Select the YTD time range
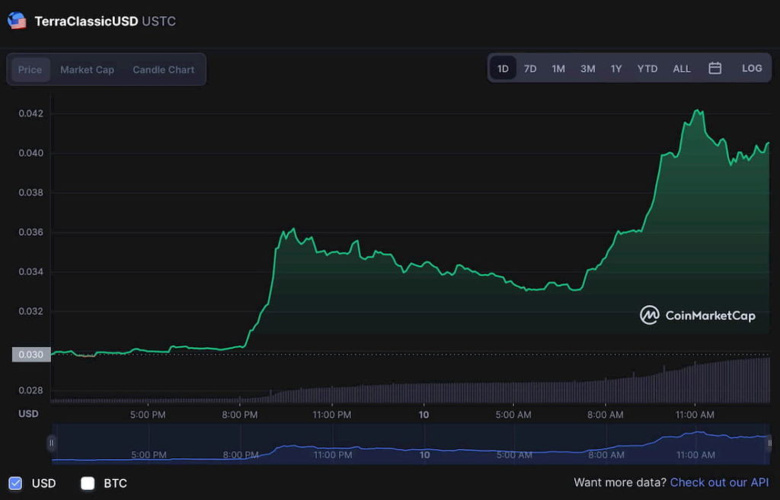This screenshot has height=500, width=780. 647,69
